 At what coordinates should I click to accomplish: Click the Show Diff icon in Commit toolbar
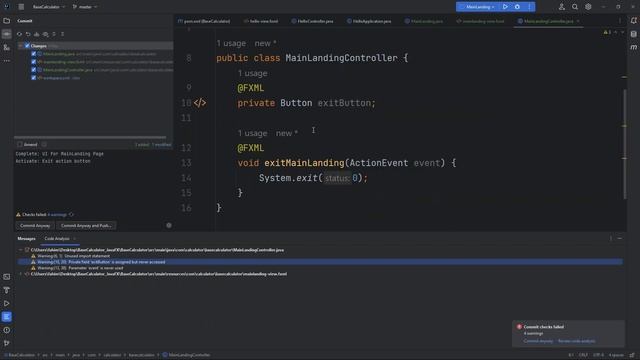45,34
